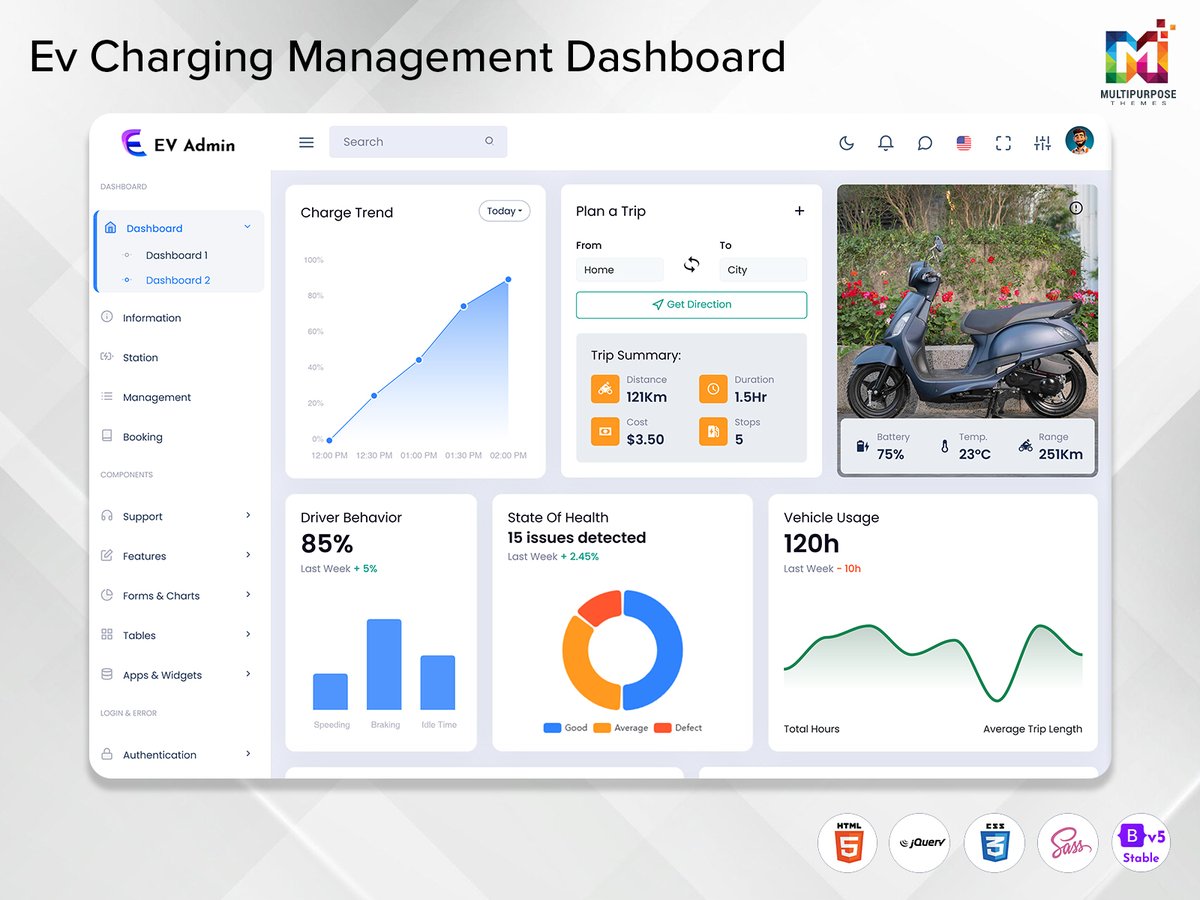
Task: Expand the Tables menu chevron
Action: click(248, 634)
